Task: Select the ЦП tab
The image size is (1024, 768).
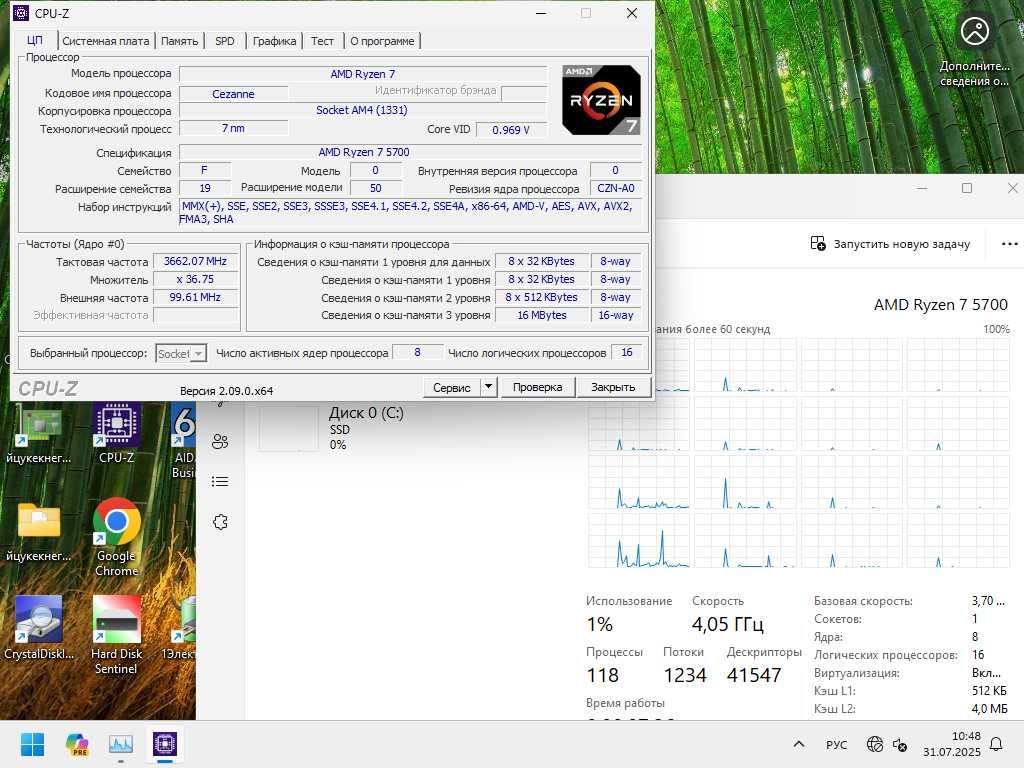Action: [35, 40]
